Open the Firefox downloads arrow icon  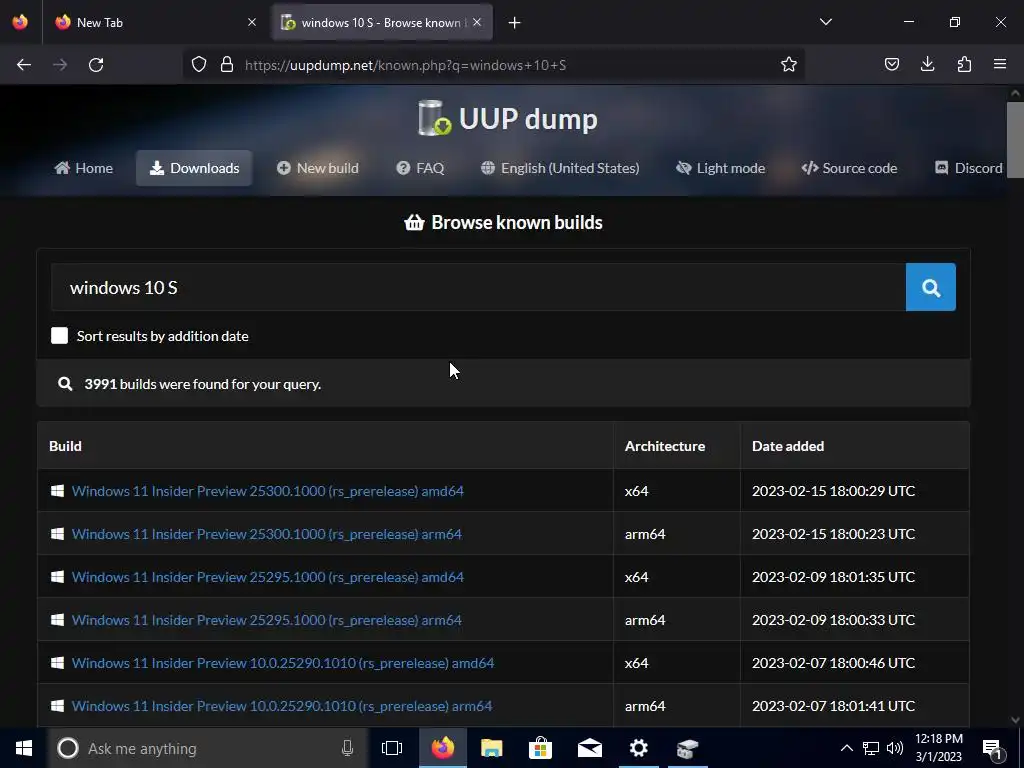click(927, 64)
